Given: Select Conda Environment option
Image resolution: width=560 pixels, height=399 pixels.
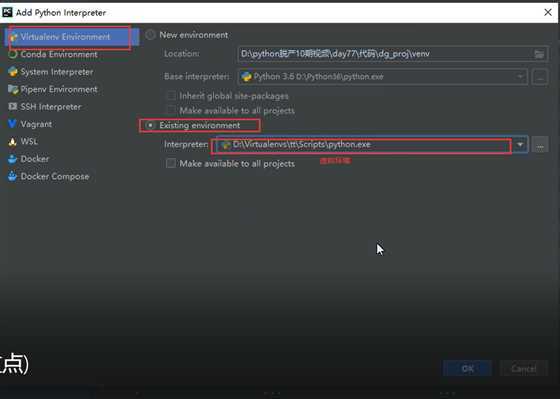Looking at the screenshot, I should [59, 54].
